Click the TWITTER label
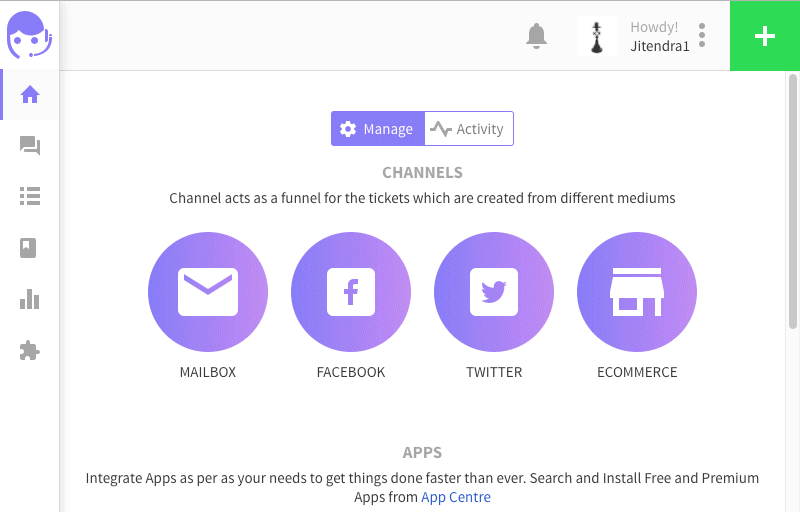This screenshot has width=800, height=512. (x=494, y=372)
